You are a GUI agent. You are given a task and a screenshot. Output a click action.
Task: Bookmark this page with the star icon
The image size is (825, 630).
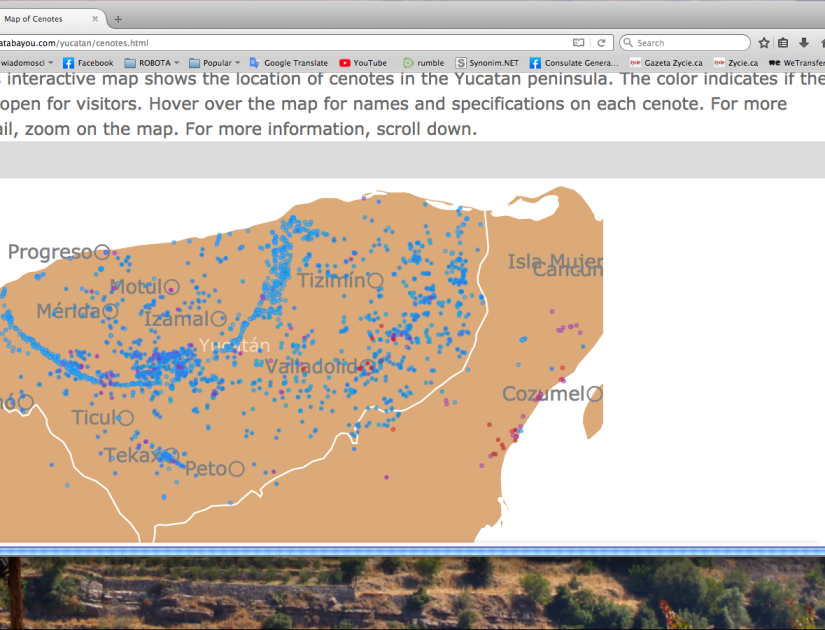764,43
